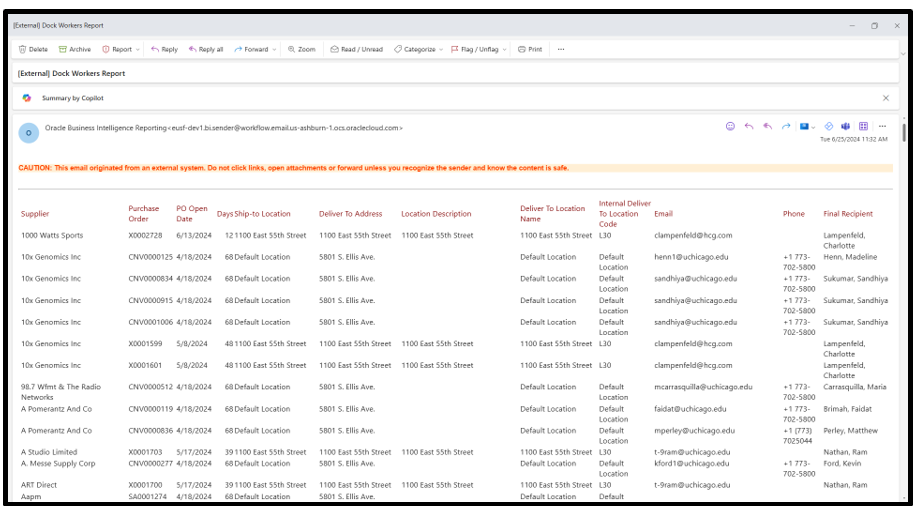Toggle Read / Unread status

pos(357,50)
